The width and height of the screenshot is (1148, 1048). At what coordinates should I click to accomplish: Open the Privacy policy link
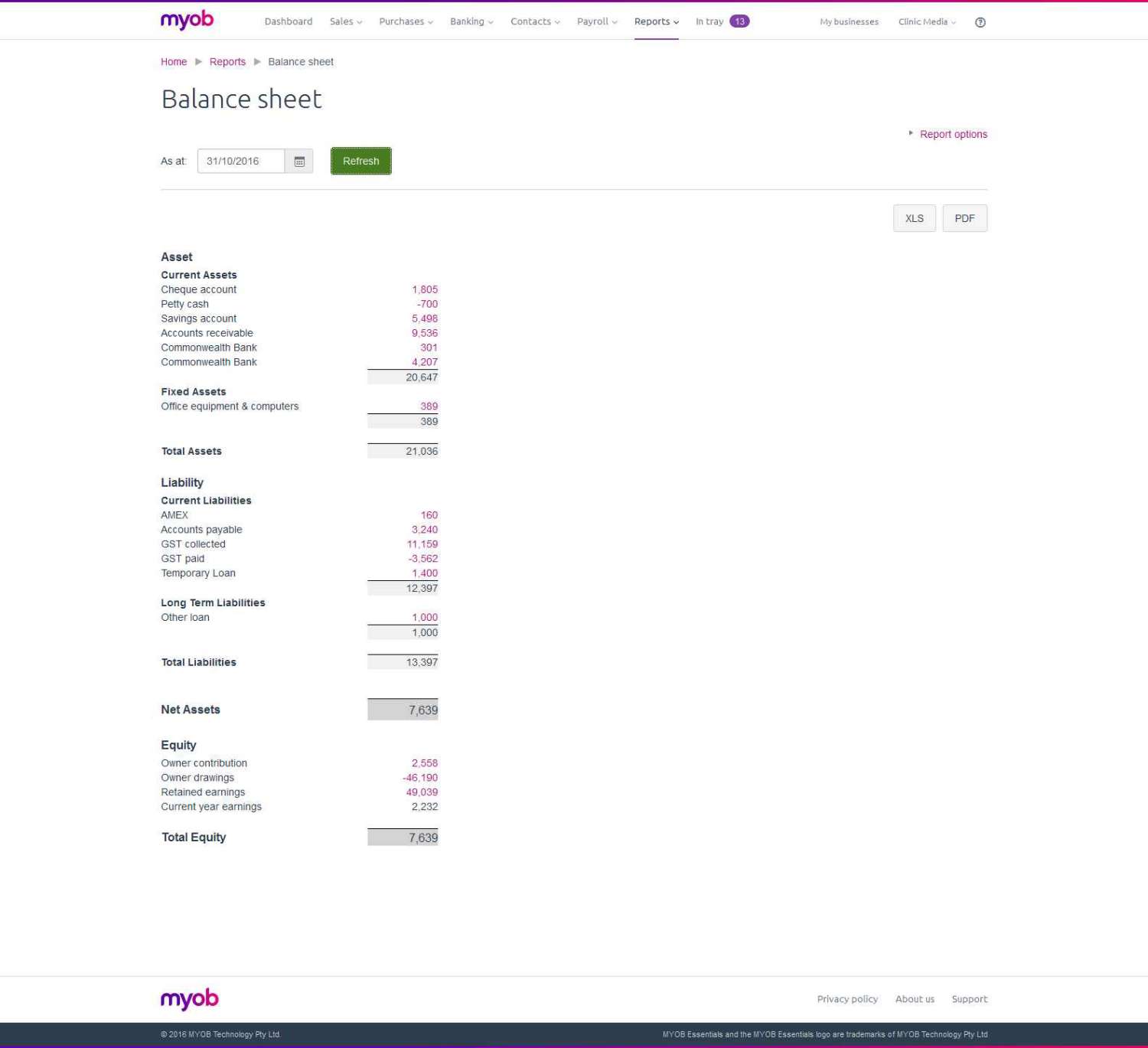[x=847, y=998]
